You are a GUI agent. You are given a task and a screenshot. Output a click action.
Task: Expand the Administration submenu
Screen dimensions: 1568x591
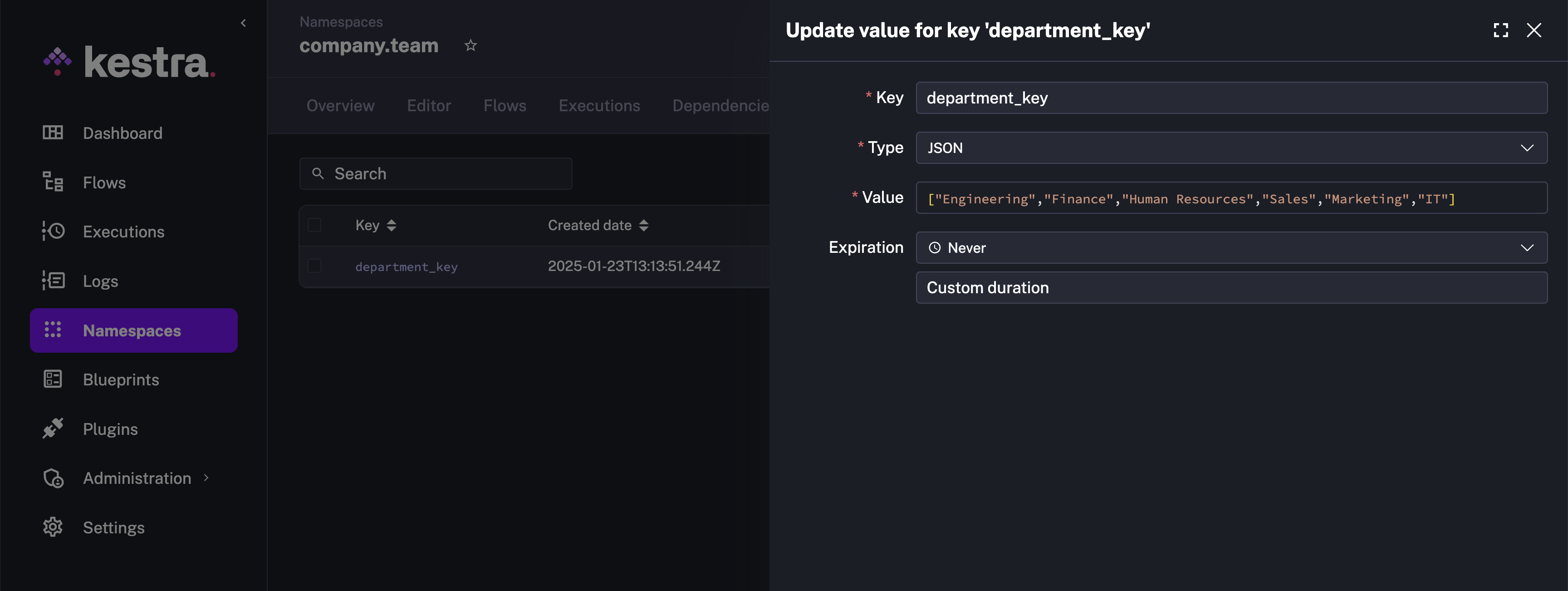[206, 478]
